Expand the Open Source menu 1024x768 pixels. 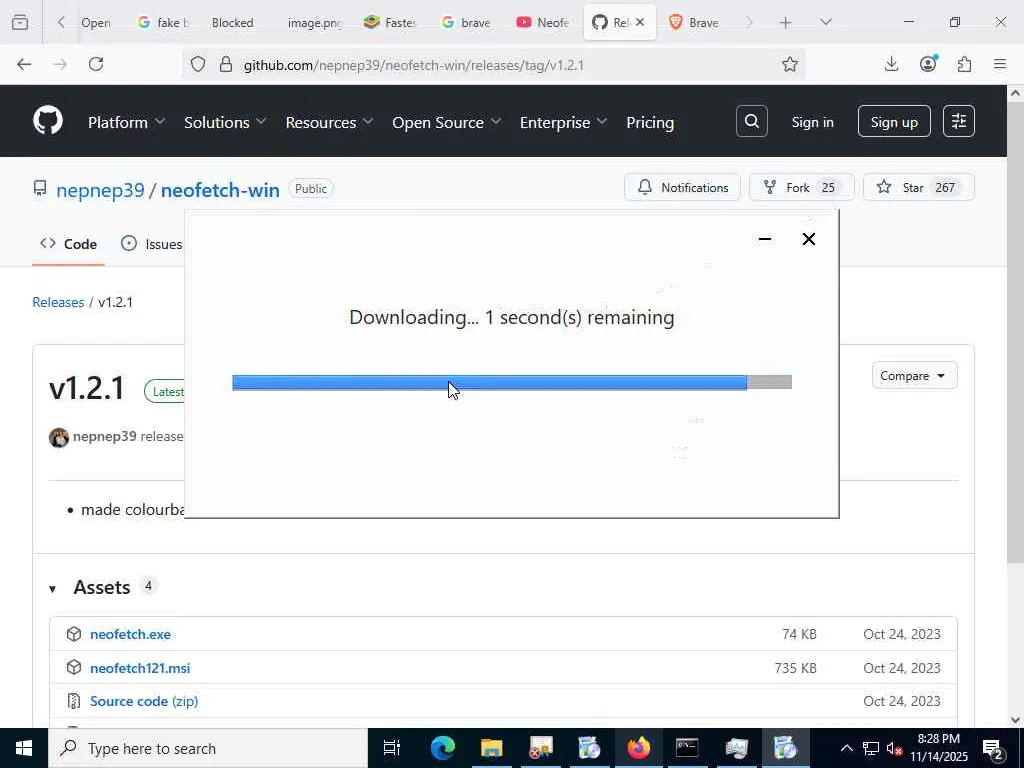(446, 122)
